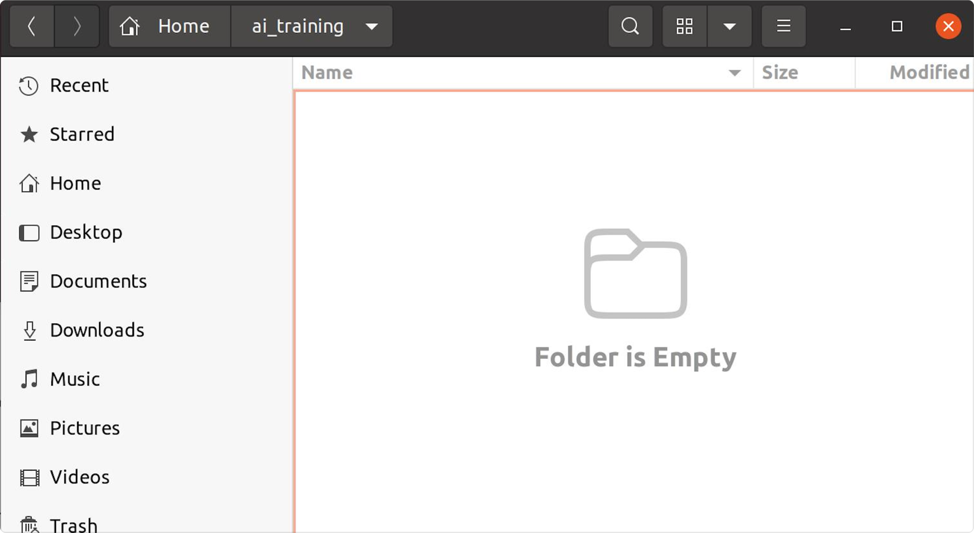Open the view options dropdown arrow

(730, 27)
